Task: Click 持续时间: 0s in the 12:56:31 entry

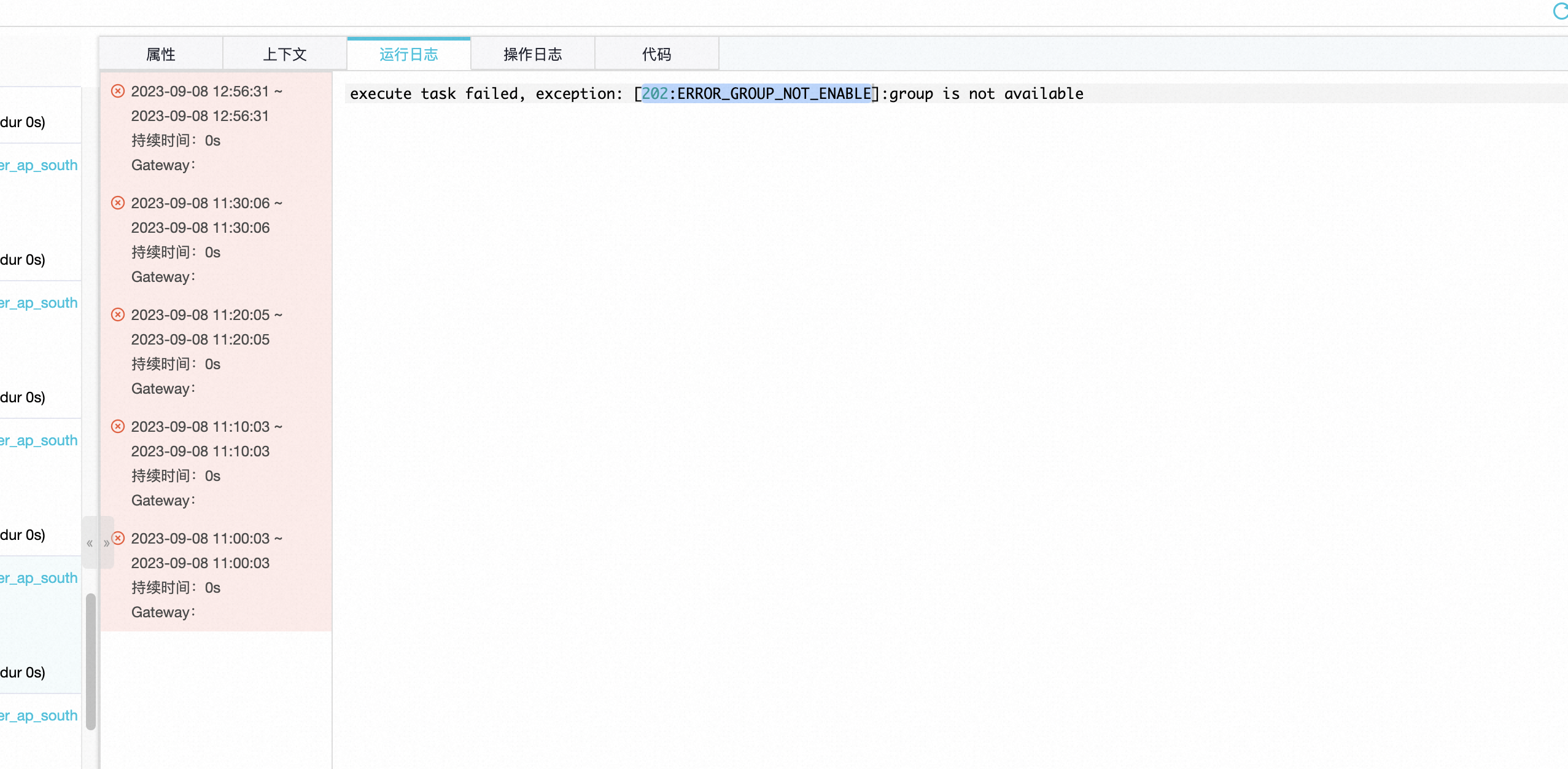Action: (x=176, y=140)
